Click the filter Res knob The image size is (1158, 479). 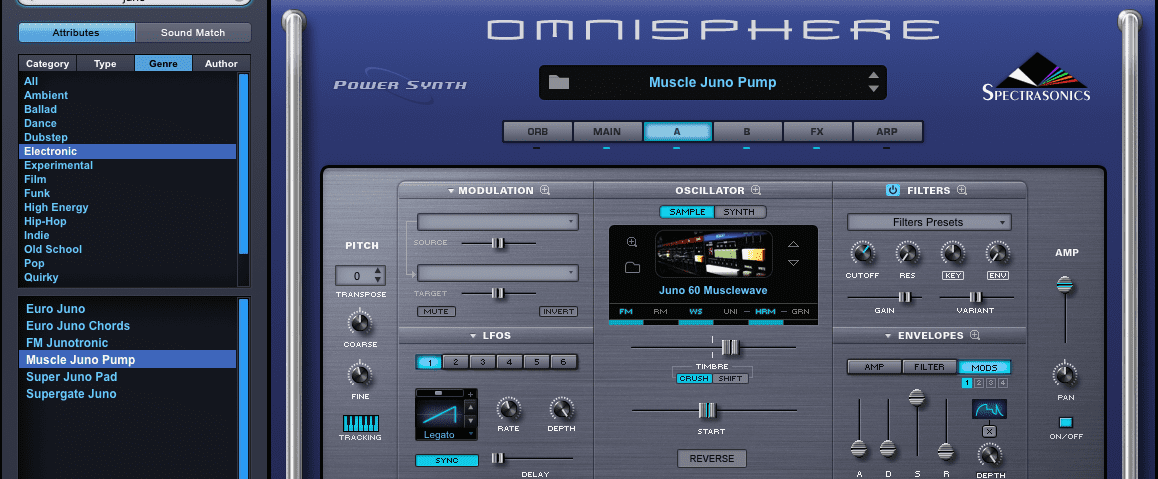point(908,254)
